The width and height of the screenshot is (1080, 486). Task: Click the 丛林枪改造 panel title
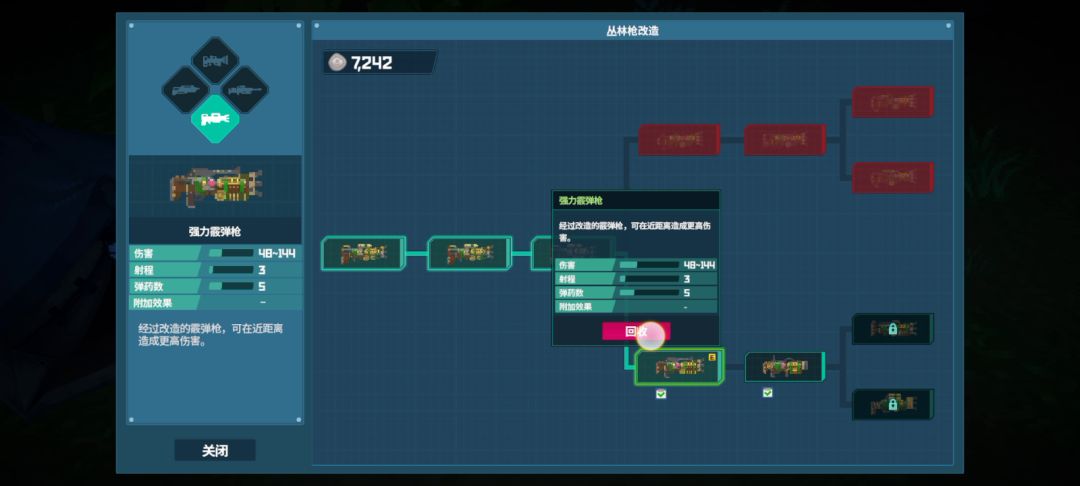(632, 31)
